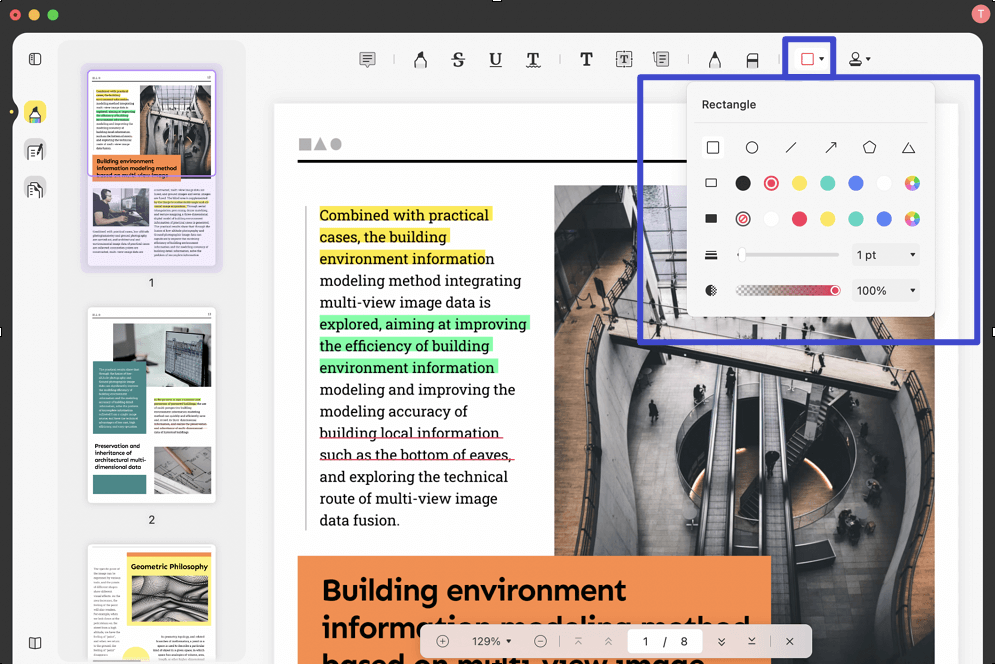Viewport: 995px width, 664px height.
Task: Select the Sticky Note comment tool
Action: click(367, 59)
